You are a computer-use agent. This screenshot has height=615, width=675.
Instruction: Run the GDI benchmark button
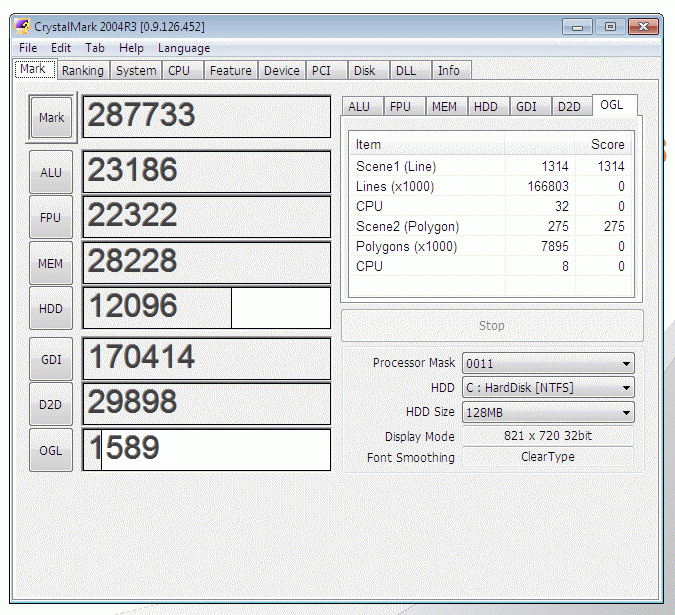[51, 359]
